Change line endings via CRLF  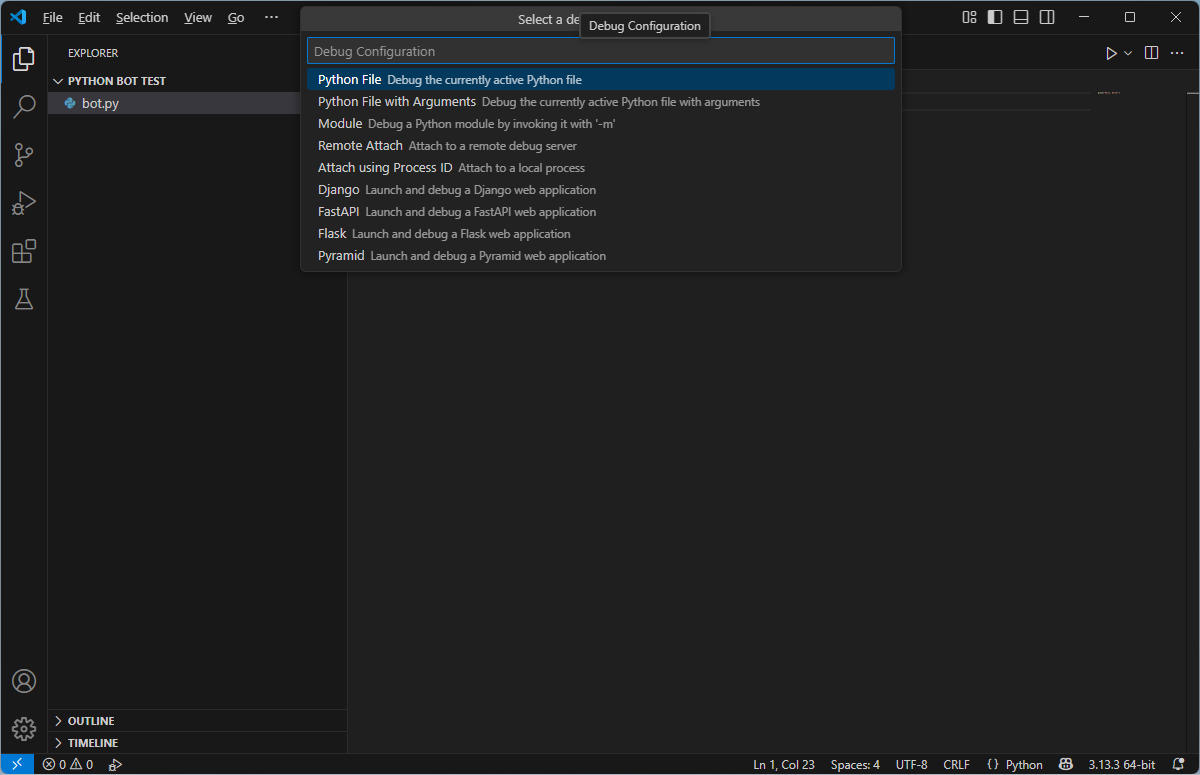[956, 765]
